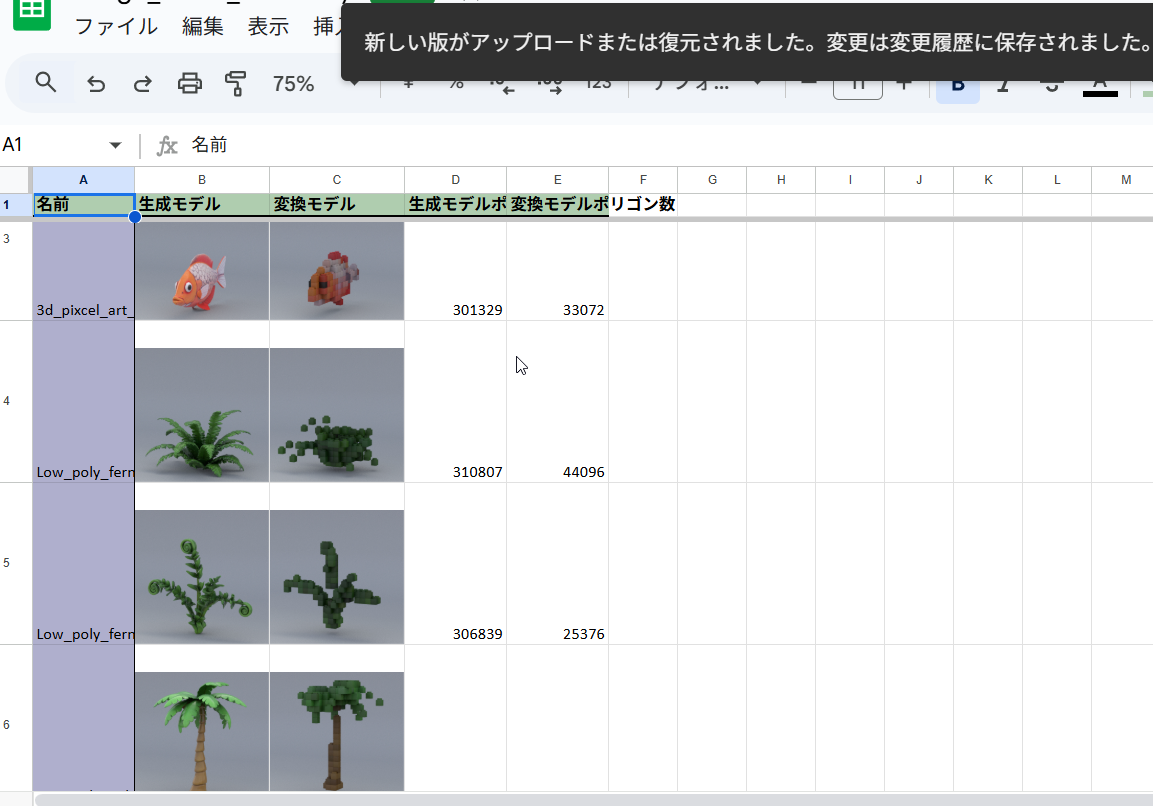Select column J header
The image size is (1153, 806).
(x=919, y=179)
